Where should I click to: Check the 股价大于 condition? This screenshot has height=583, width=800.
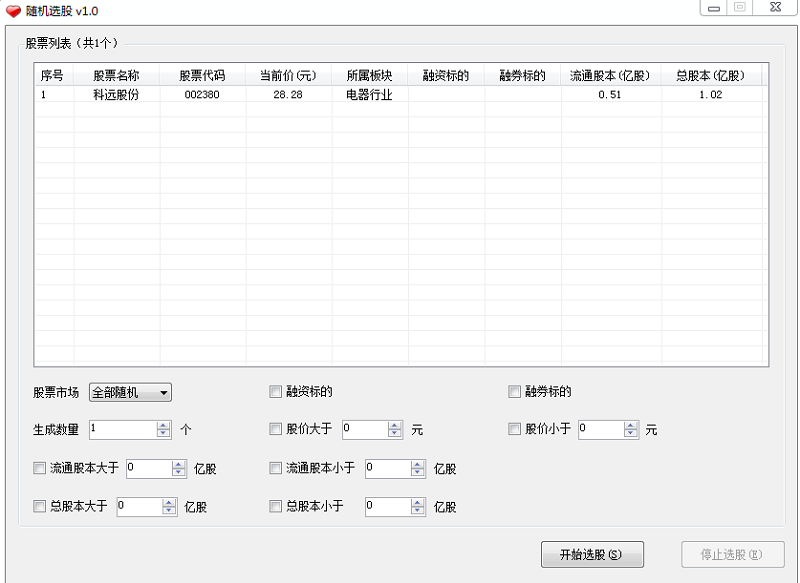click(x=276, y=429)
